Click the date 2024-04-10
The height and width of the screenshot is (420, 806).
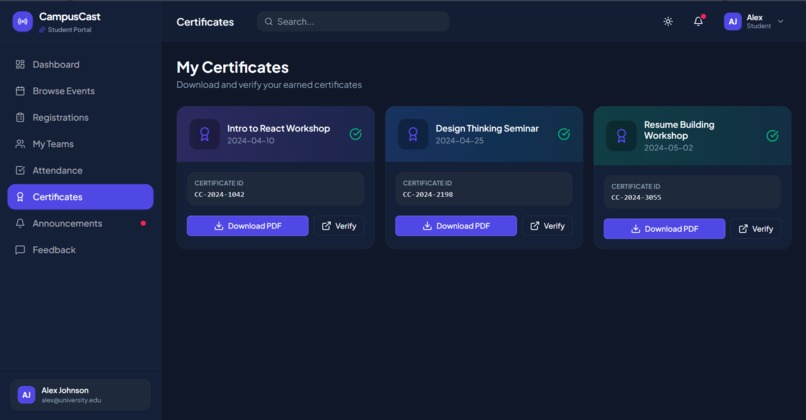(x=251, y=140)
